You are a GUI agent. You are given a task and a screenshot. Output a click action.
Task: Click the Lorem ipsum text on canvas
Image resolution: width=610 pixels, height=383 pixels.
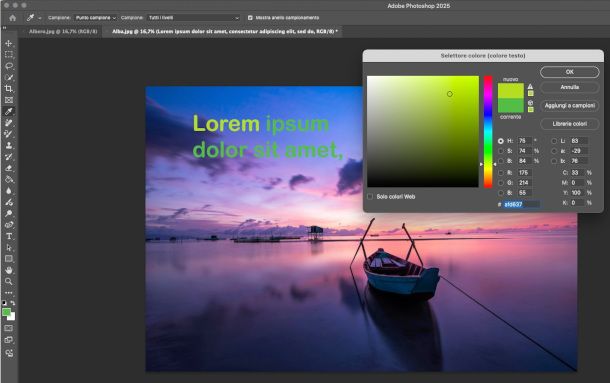261,124
